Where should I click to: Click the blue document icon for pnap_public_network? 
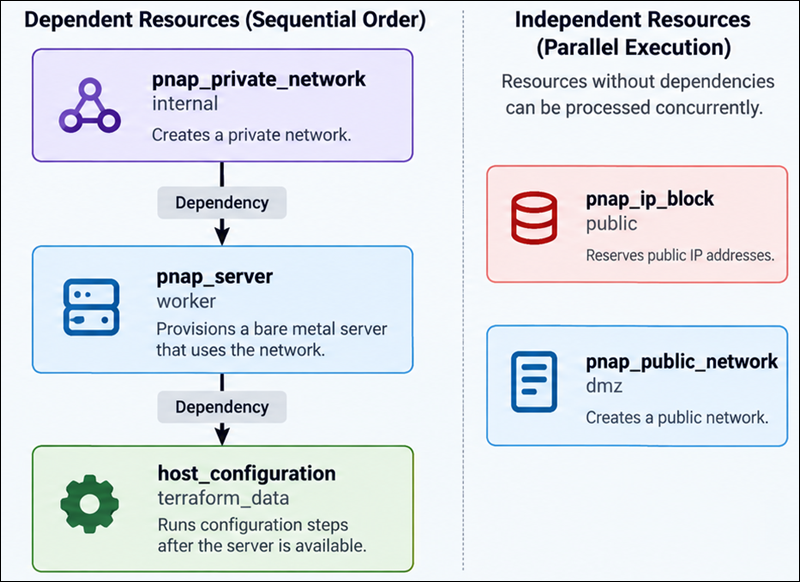[534, 382]
